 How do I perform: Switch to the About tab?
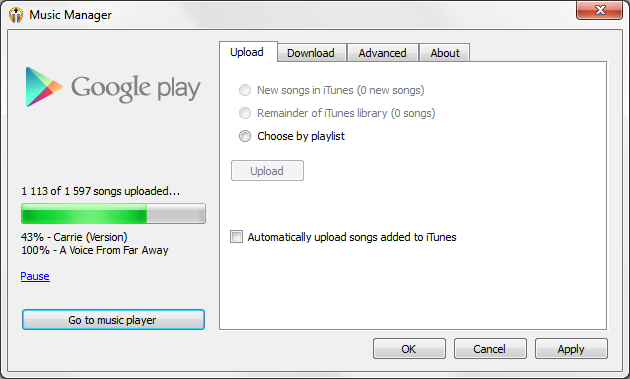pos(445,53)
